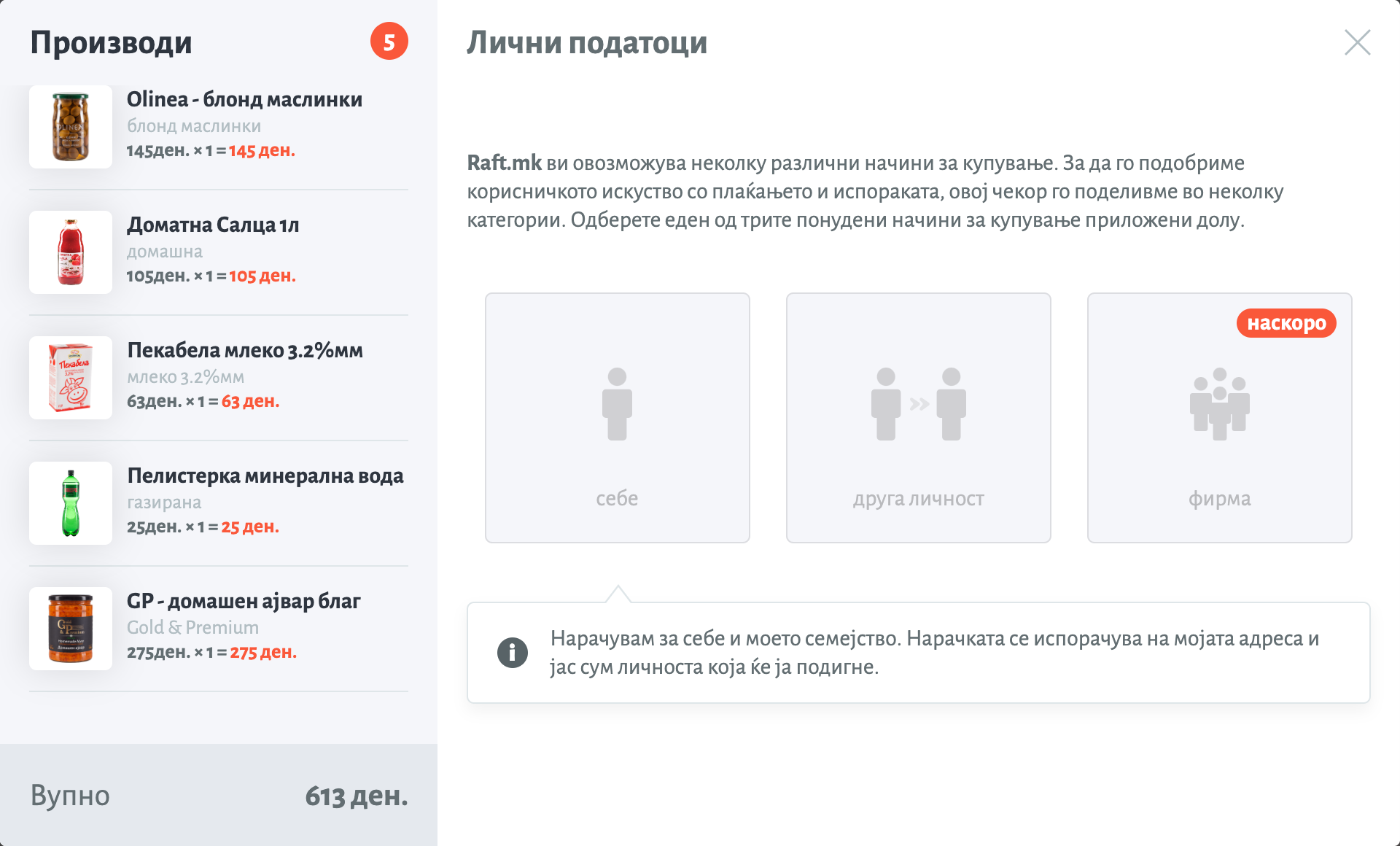
Task: Click the 275 ден. price total
Action: point(263,653)
